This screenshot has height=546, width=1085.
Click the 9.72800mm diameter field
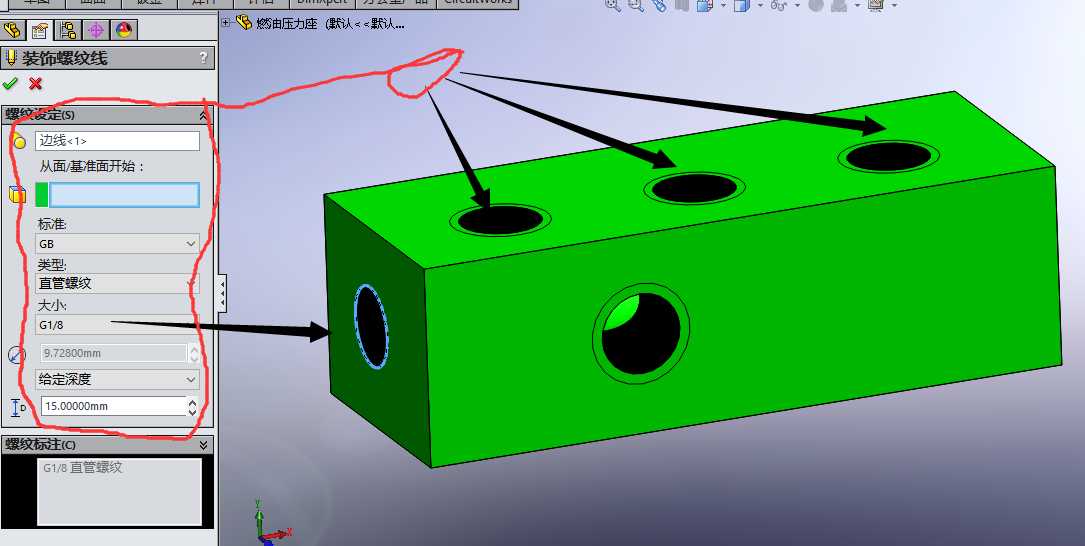[113, 354]
